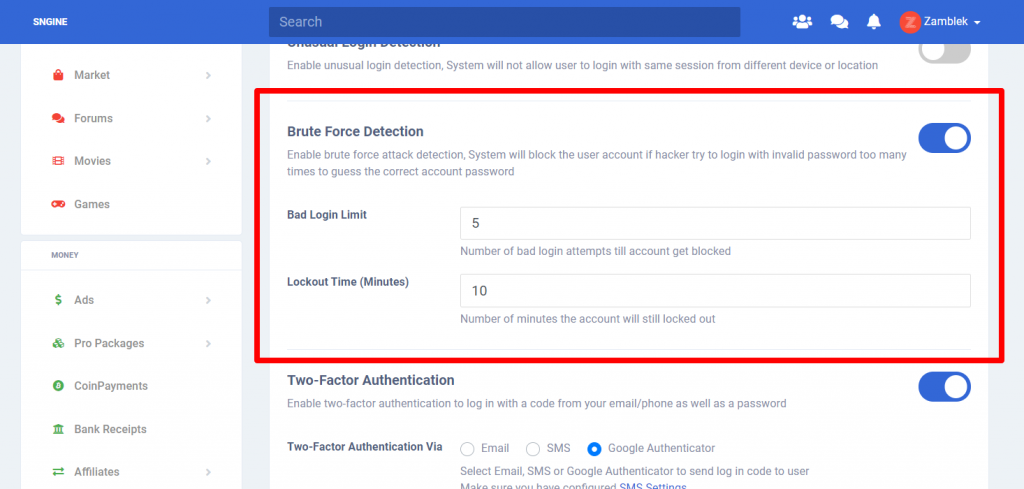The height and width of the screenshot is (489, 1024).
Task: Click the Ads dollar sign icon
Action: pyautogui.click(x=58, y=300)
